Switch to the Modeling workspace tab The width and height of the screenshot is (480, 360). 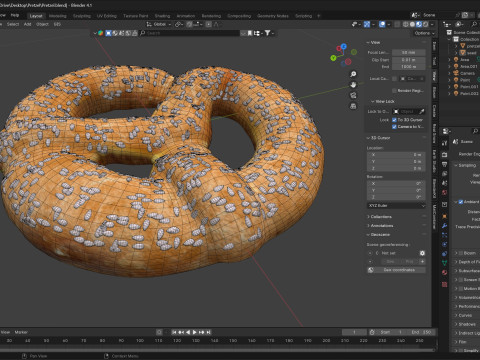tap(57, 16)
